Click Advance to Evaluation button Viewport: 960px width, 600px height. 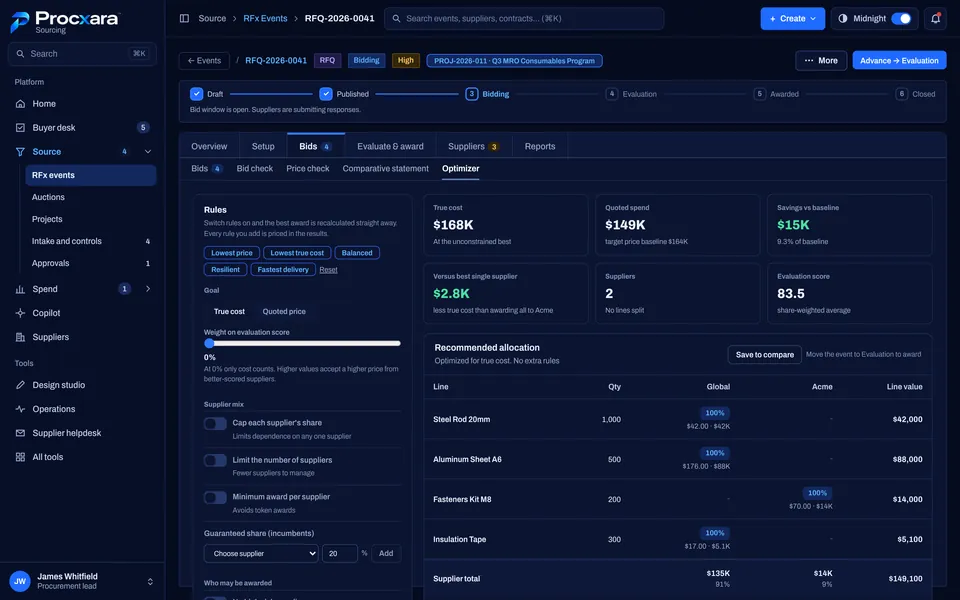pyautogui.click(x=899, y=61)
